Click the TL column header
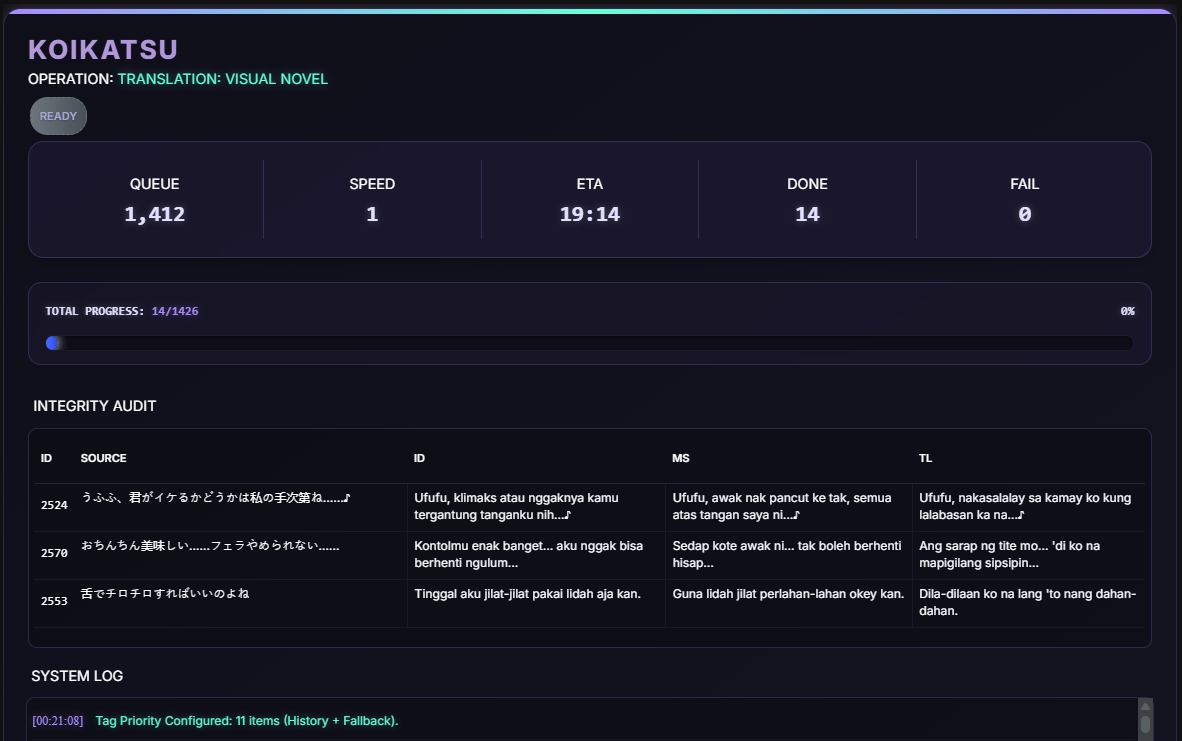The height and width of the screenshot is (741, 1182). tap(925, 458)
